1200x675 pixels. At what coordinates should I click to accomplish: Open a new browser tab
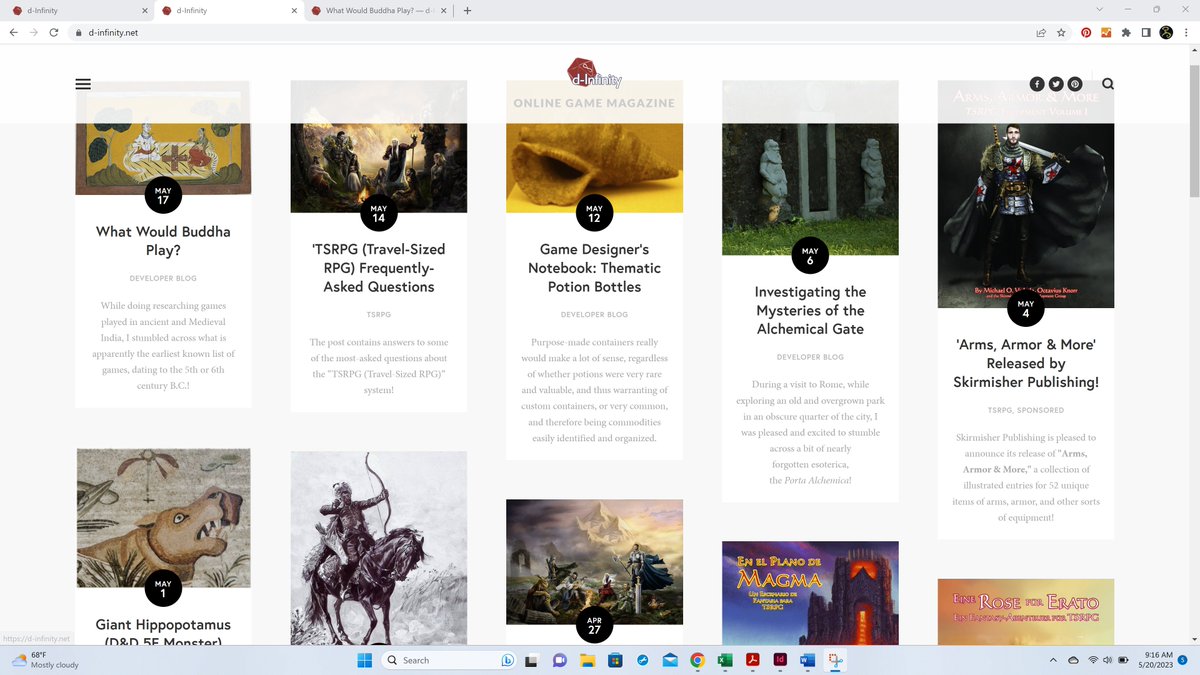tap(467, 11)
